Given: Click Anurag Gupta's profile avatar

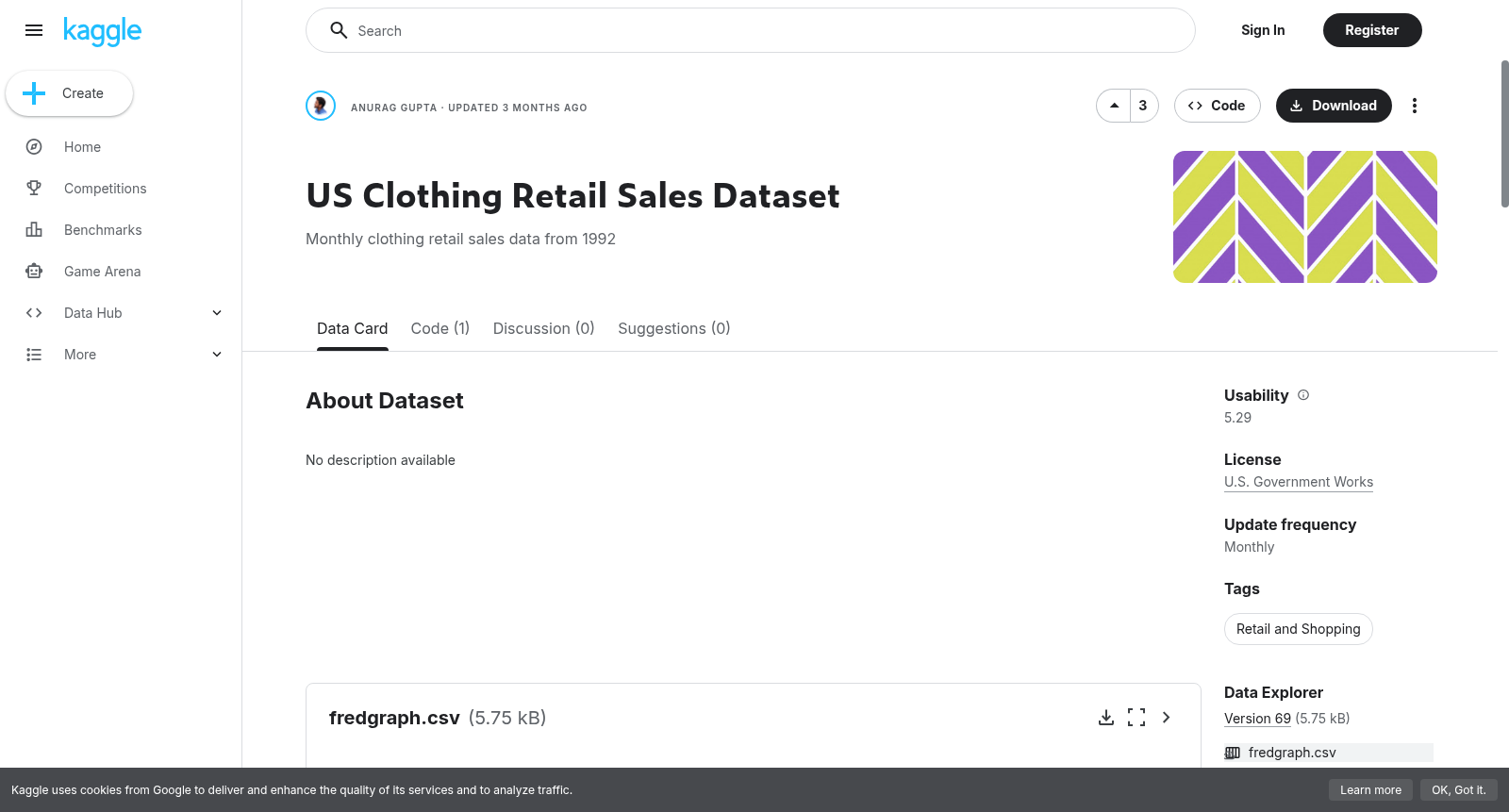Looking at the screenshot, I should tap(321, 106).
